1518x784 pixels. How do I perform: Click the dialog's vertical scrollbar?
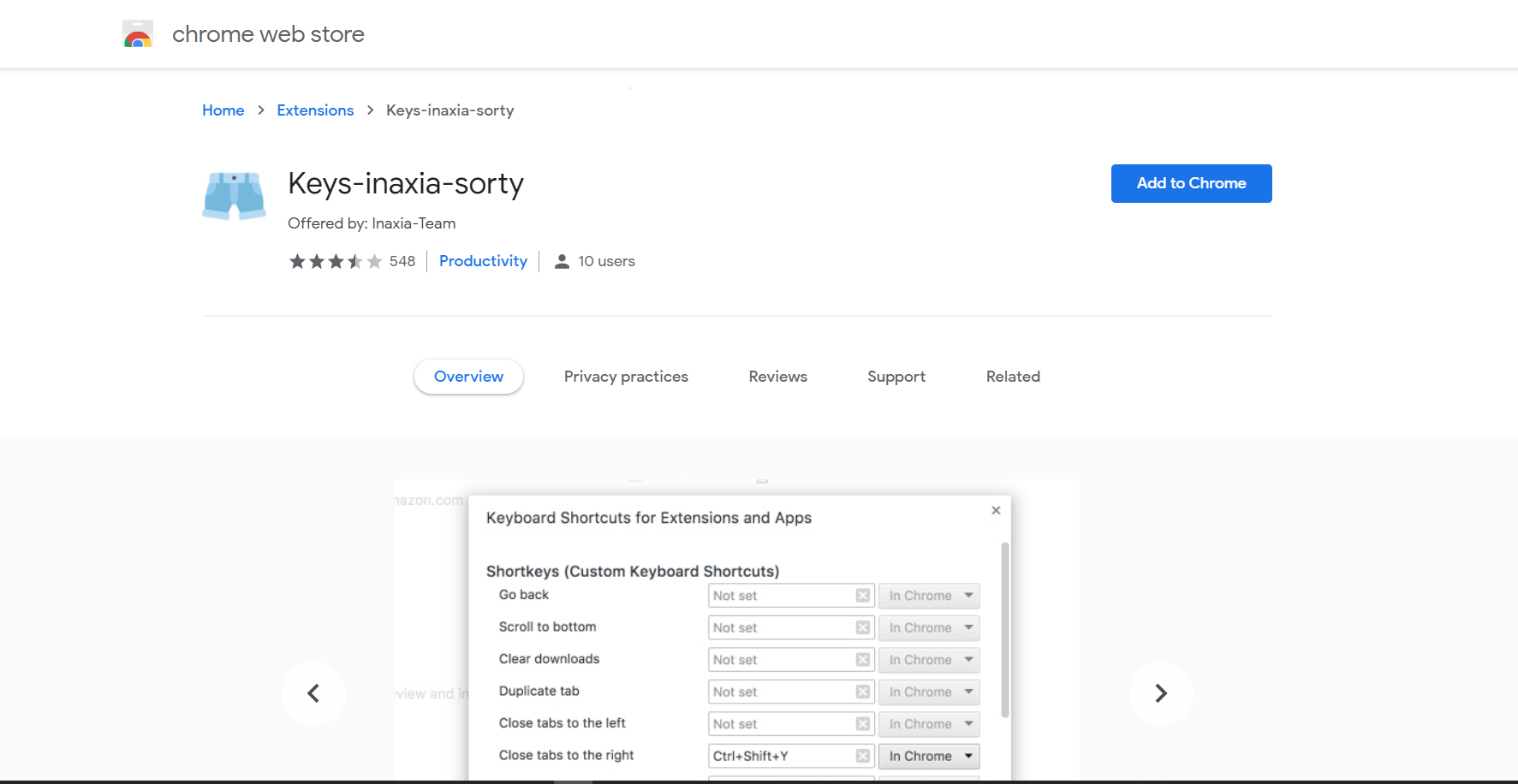tap(1005, 630)
